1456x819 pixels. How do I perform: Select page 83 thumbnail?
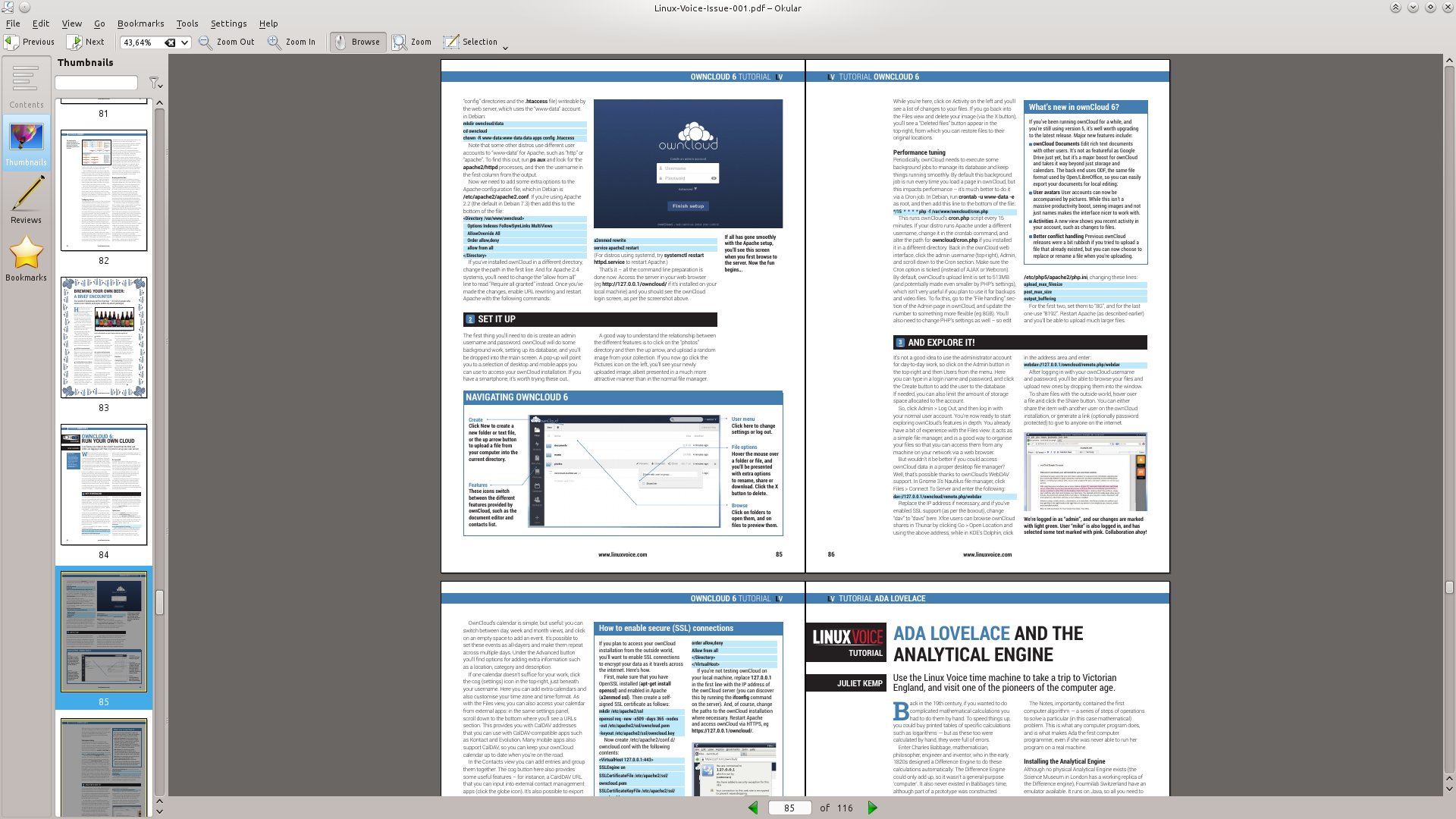click(x=104, y=337)
